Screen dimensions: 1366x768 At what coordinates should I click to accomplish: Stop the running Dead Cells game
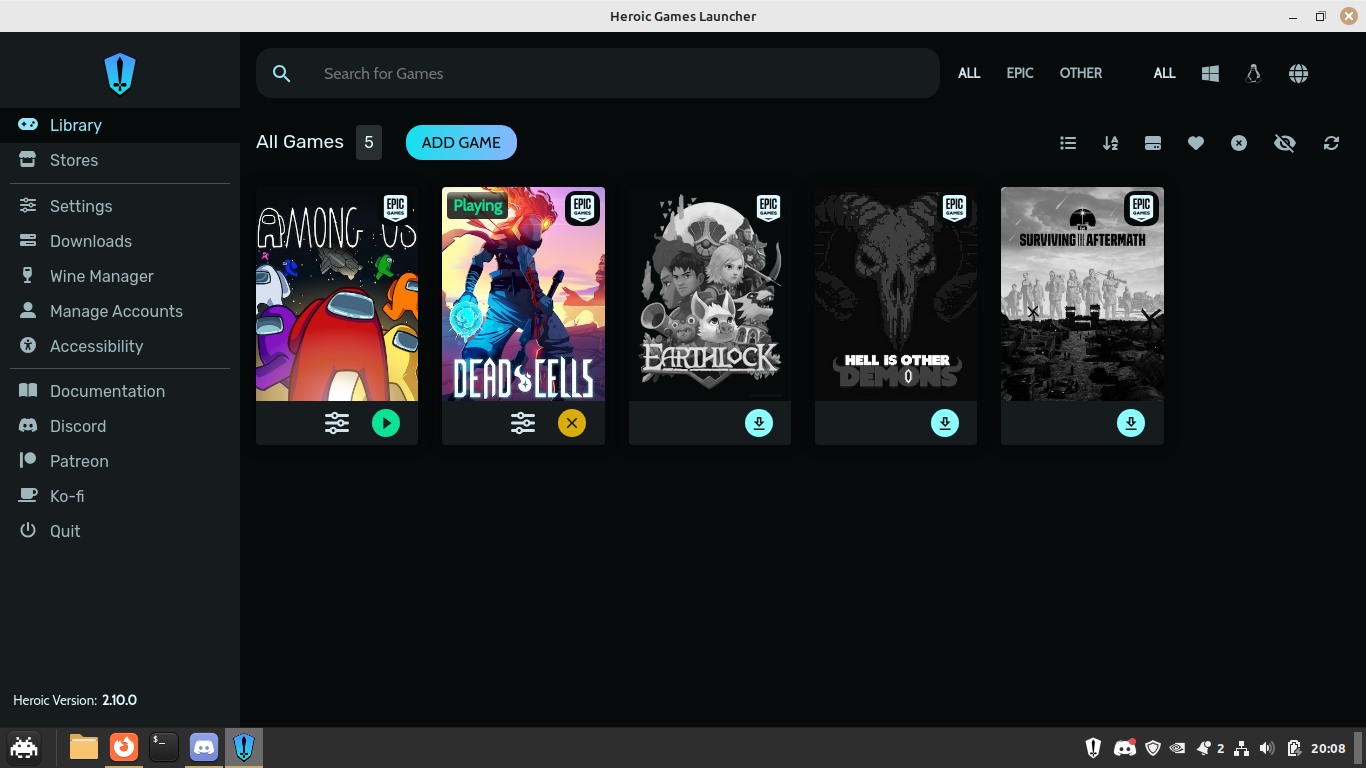pos(572,423)
